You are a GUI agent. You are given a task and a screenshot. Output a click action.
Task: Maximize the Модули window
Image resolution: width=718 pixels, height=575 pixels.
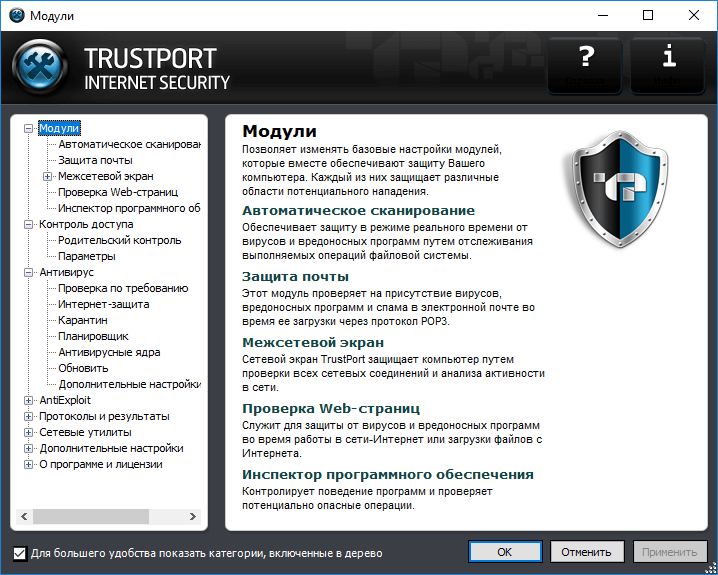click(648, 16)
